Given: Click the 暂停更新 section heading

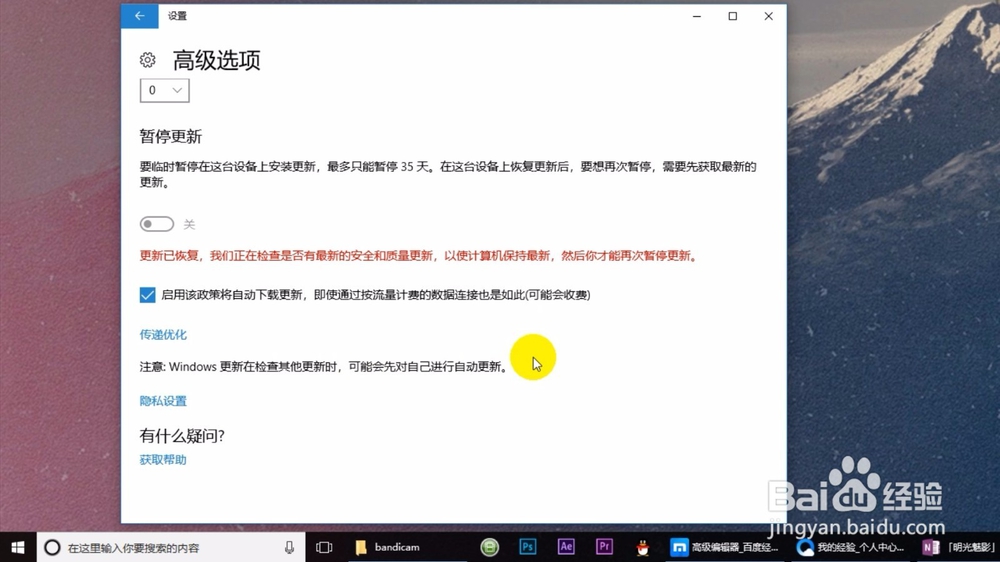Looking at the screenshot, I should point(171,137).
